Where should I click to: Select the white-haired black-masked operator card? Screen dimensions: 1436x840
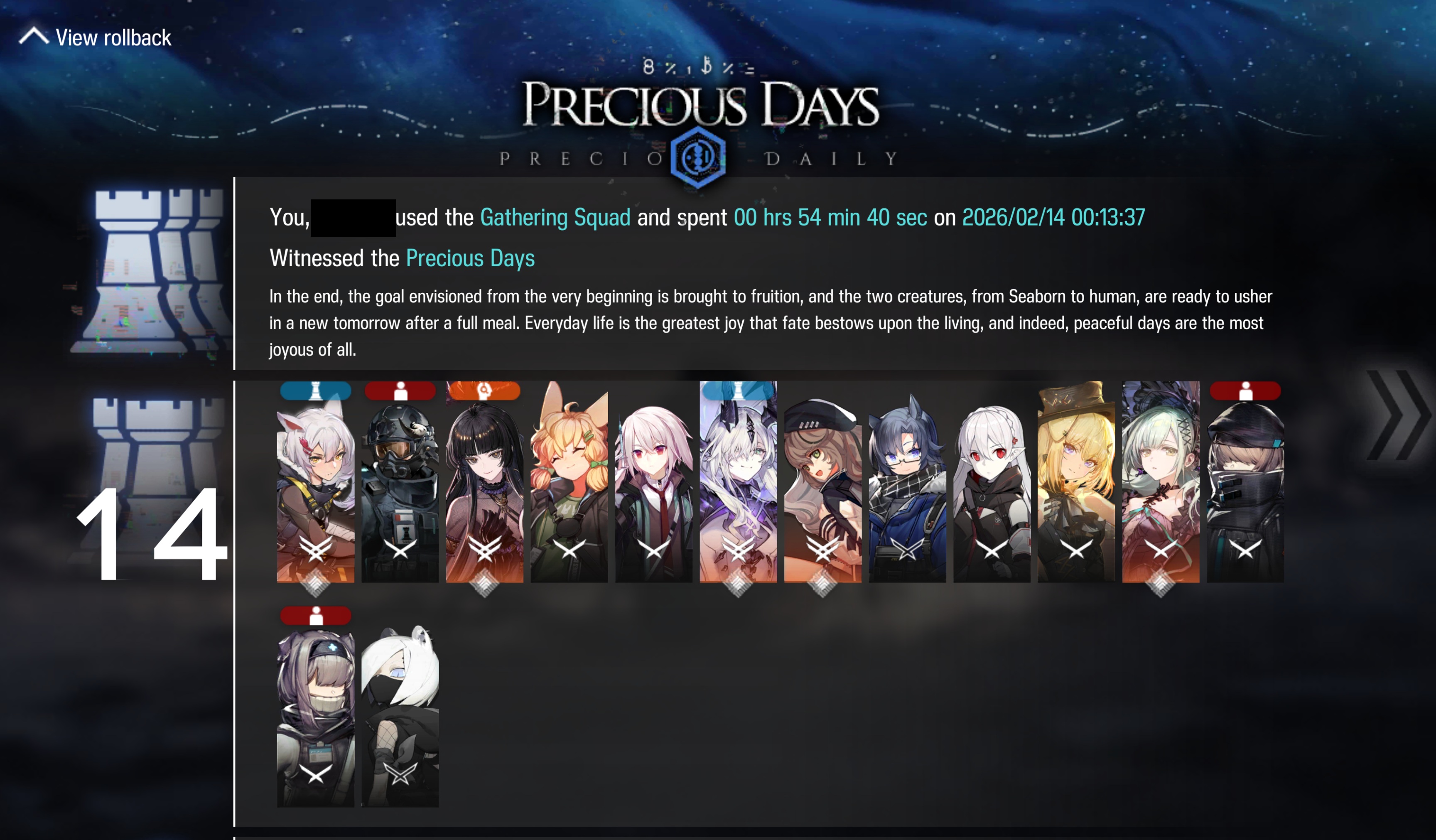[400, 716]
